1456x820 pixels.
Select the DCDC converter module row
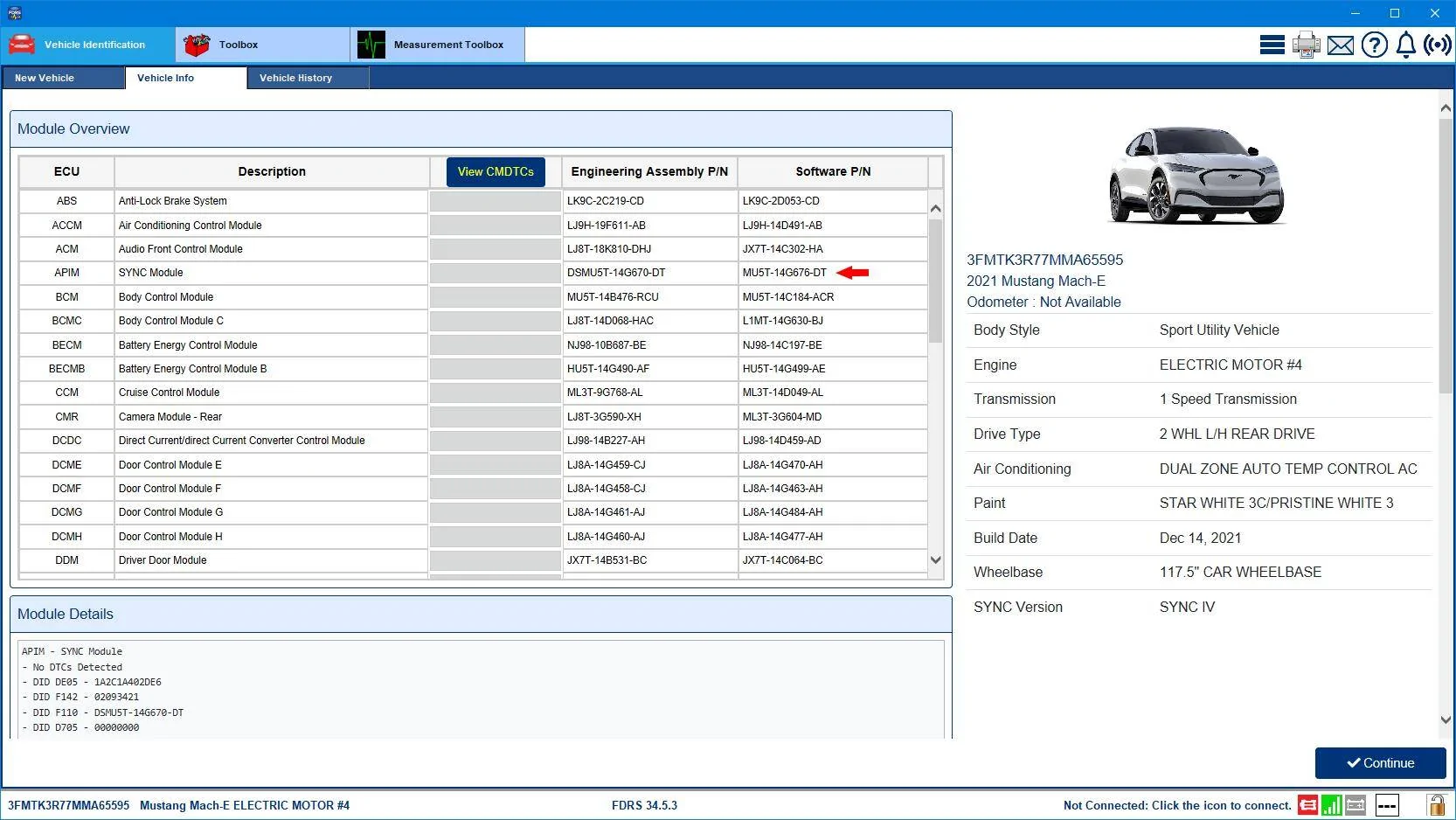(x=473, y=441)
